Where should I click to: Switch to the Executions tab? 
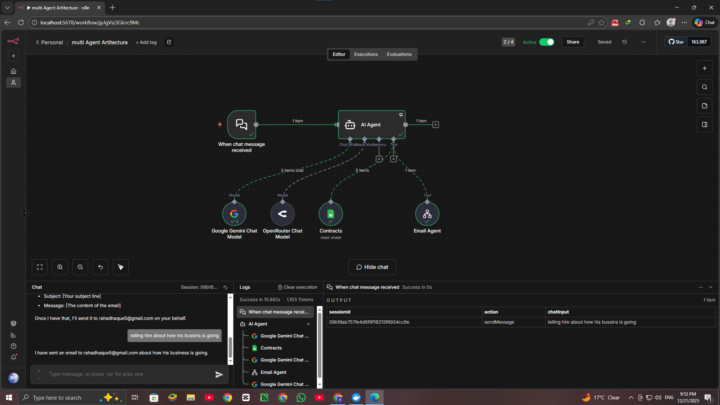coord(366,54)
